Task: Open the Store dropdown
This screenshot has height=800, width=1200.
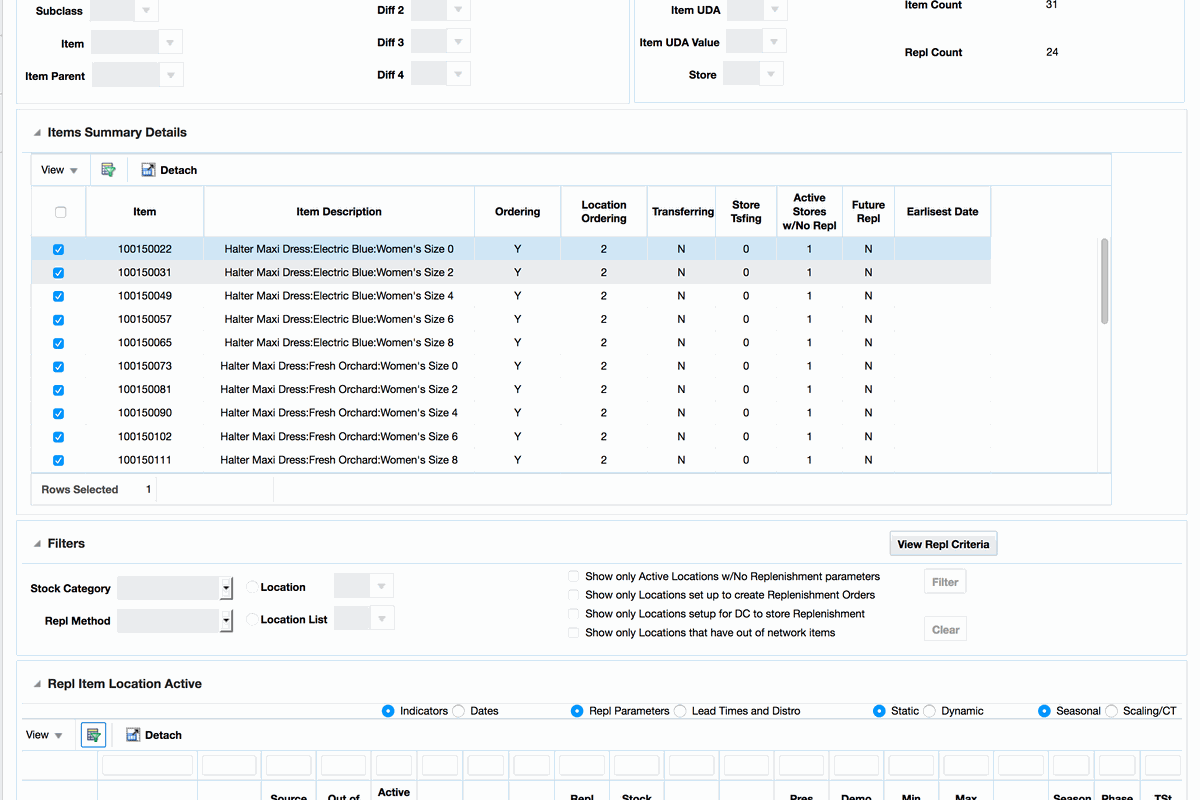Action: (771, 74)
